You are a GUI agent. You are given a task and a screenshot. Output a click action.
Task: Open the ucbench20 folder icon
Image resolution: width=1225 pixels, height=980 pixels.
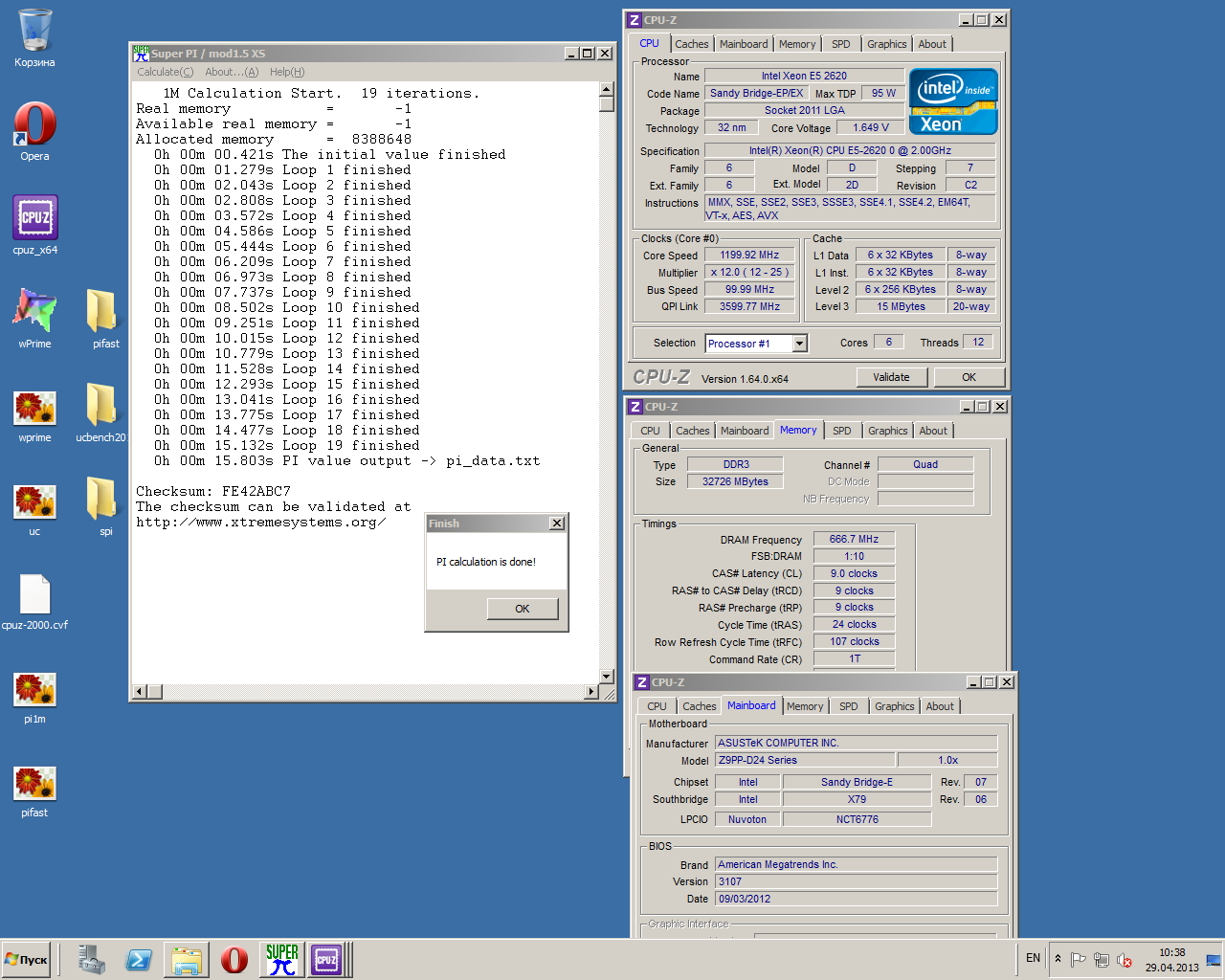pos(100,413)
